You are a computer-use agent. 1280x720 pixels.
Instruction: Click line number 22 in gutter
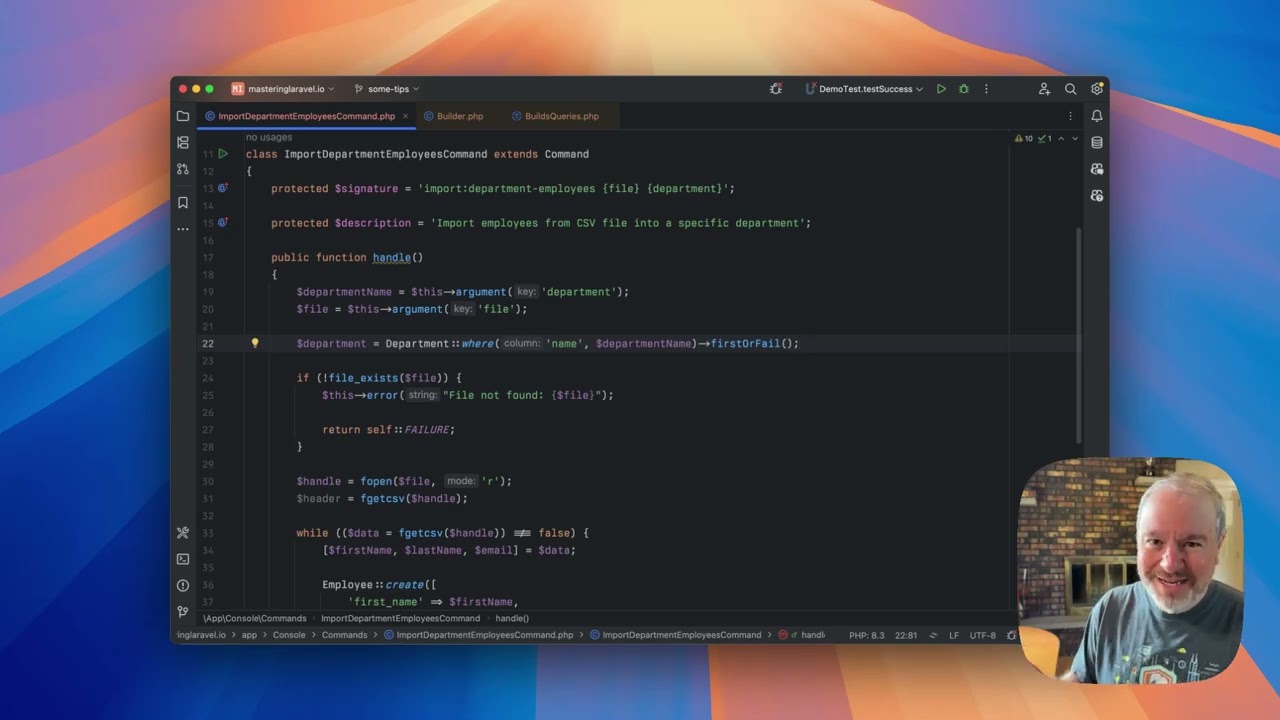(208, 343)
